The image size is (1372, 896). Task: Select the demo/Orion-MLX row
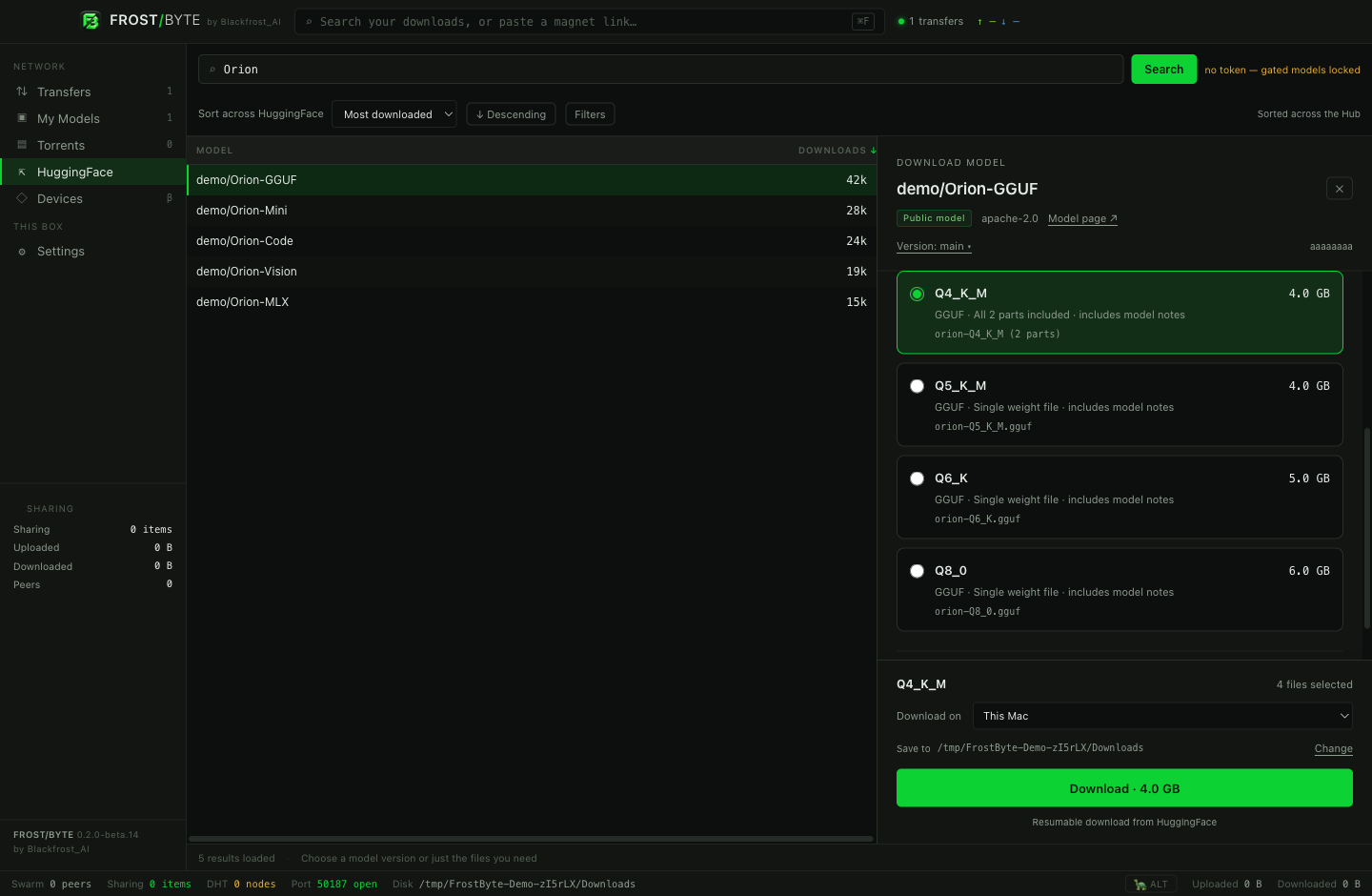click(532, 302)
